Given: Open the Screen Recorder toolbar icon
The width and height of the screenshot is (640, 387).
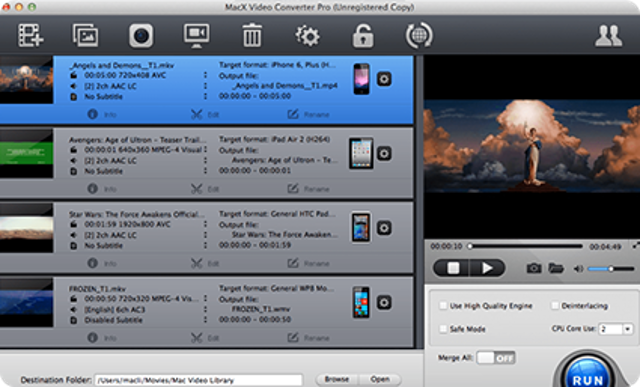Looking at the screenshot, I should tap(196, 35).
